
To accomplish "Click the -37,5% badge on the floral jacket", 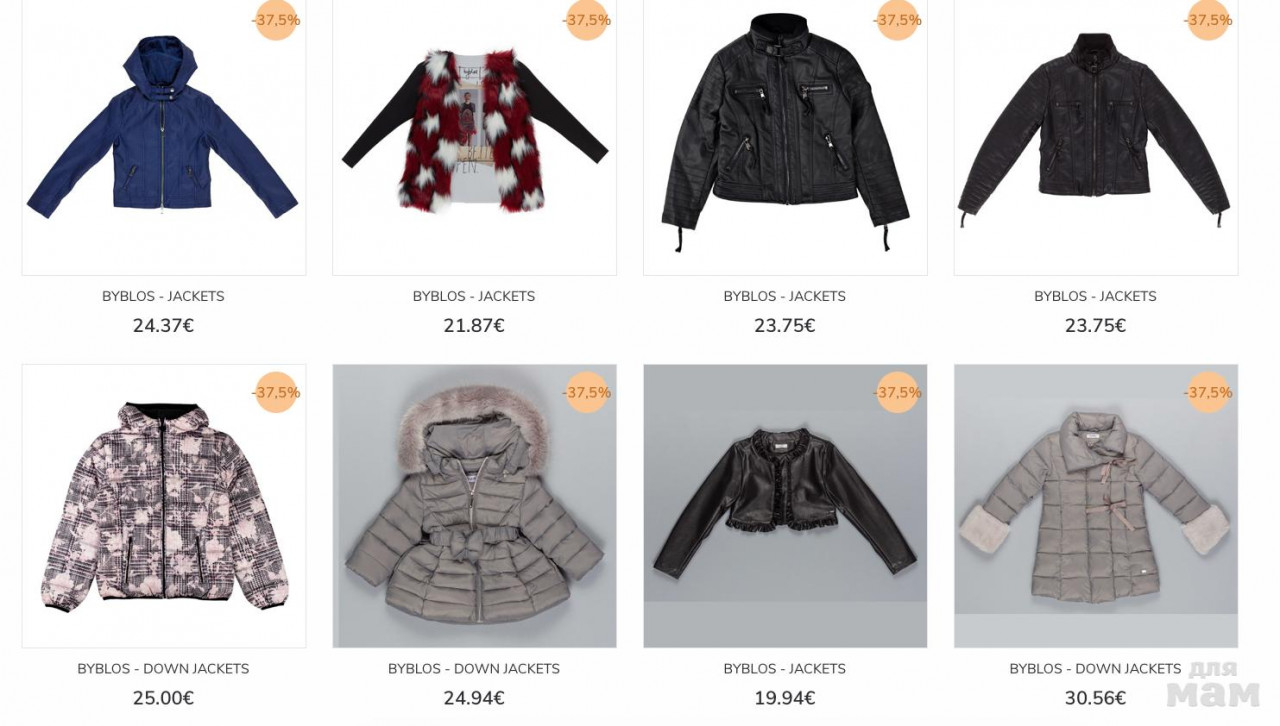I will (277, 392).
